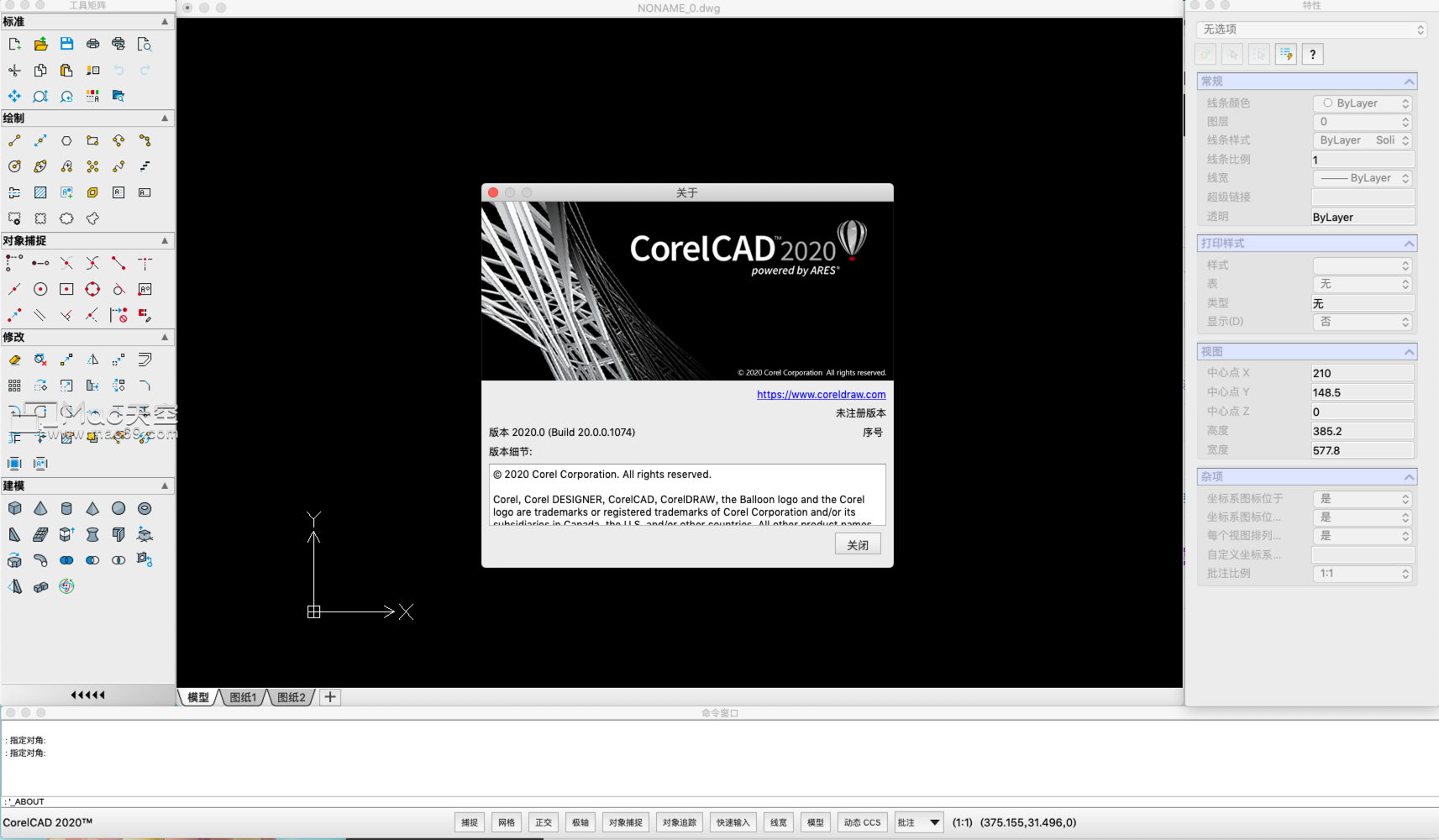The width and height of the screenshot is (1439, 840).
Task: Open the 图层 layer dropdown showing 0
Action: pyautogui.click(x=1363, y=122)
